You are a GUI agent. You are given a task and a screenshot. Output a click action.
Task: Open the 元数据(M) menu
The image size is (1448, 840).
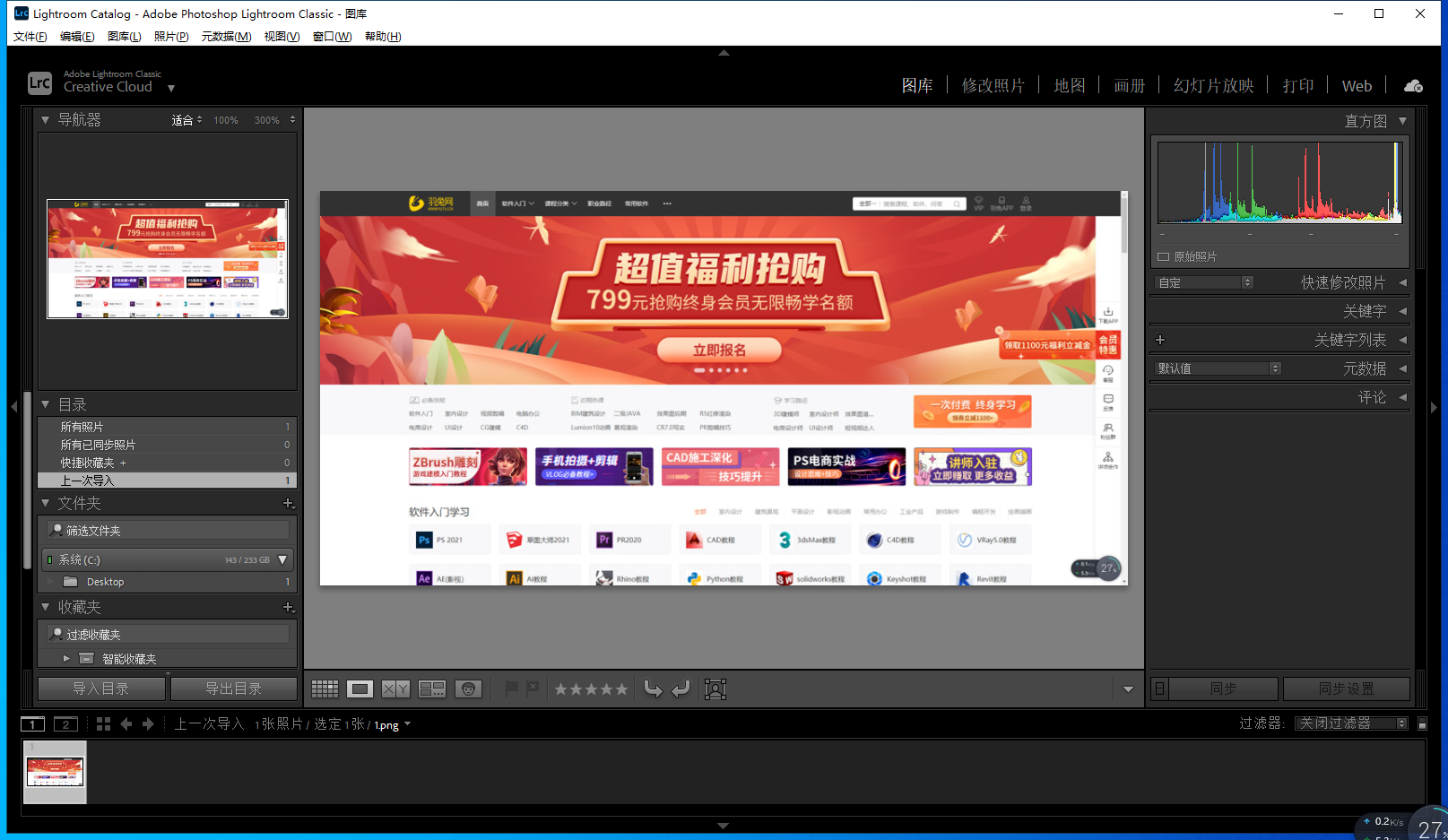click(226, 37)
